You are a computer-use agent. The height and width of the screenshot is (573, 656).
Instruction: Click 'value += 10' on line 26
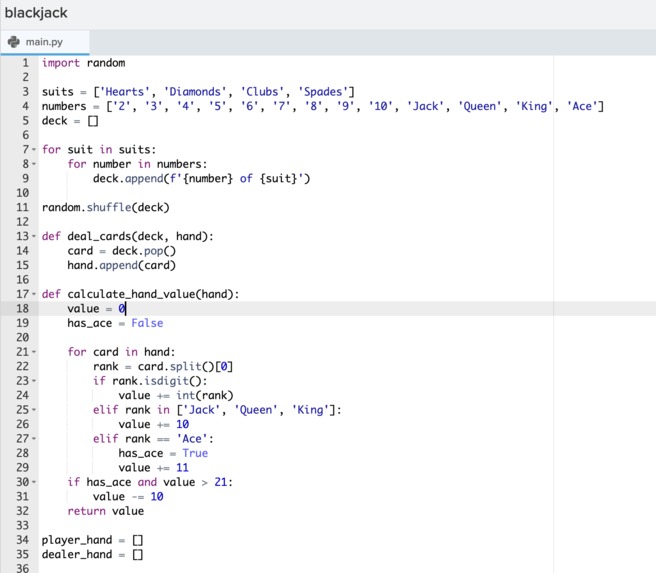[154, 425]
